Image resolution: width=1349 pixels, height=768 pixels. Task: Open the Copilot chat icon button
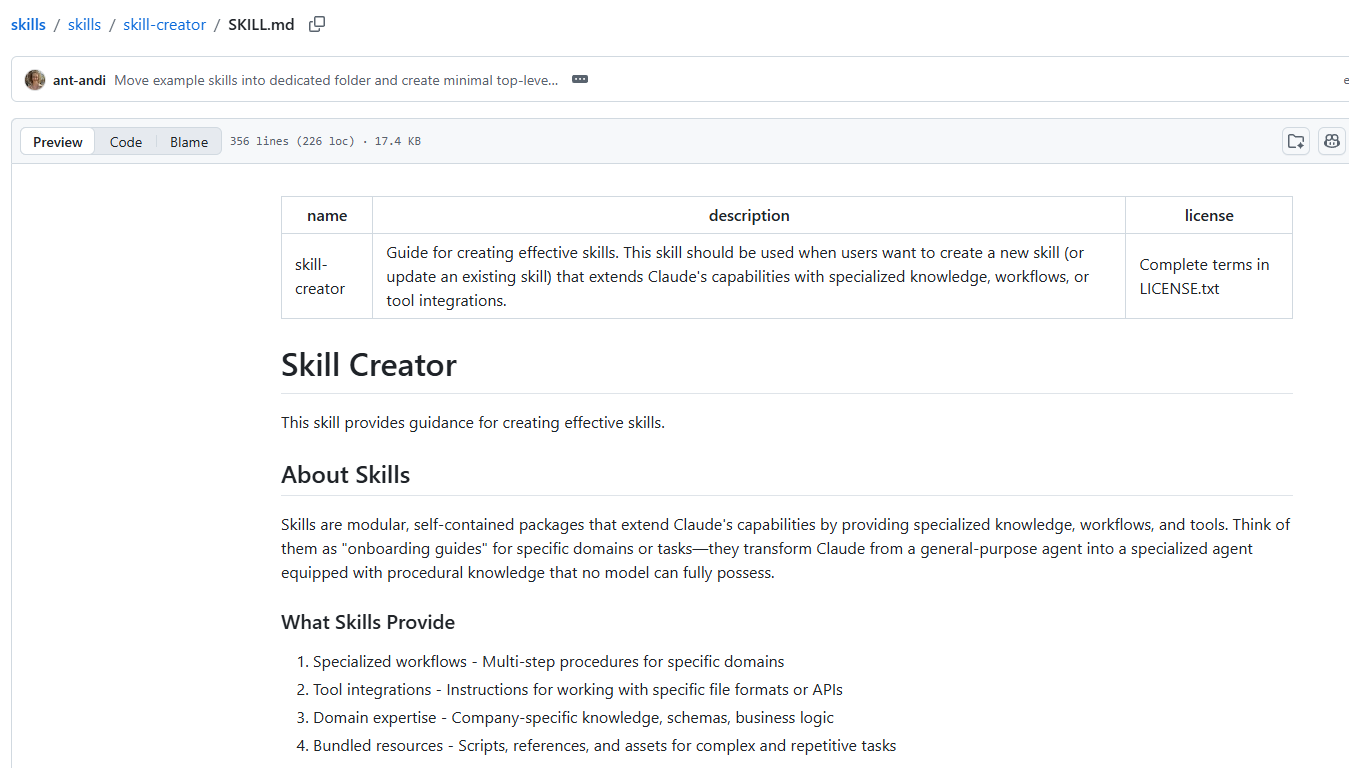point(1331,141)
